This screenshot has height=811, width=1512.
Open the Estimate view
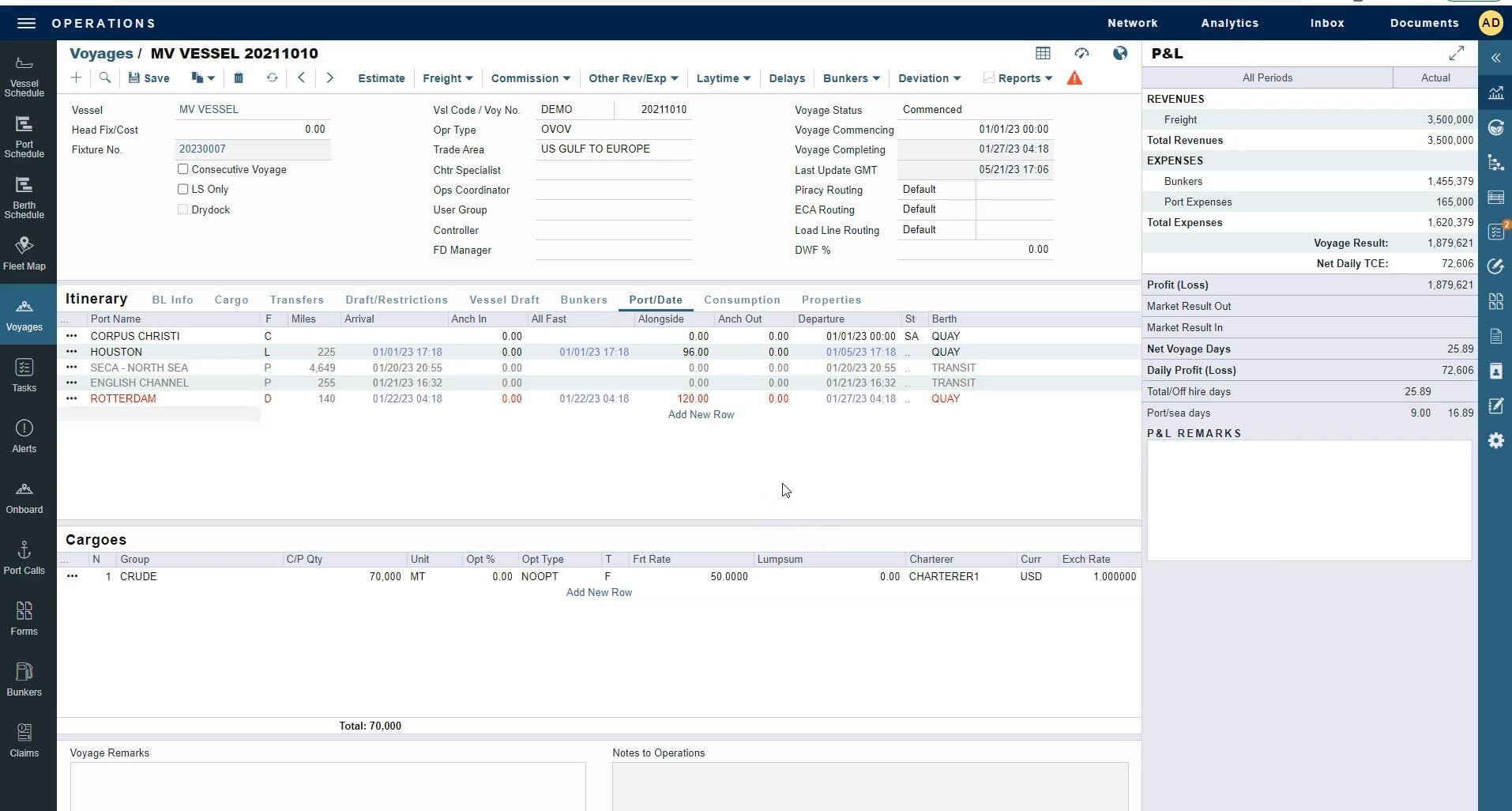(382, 78)
